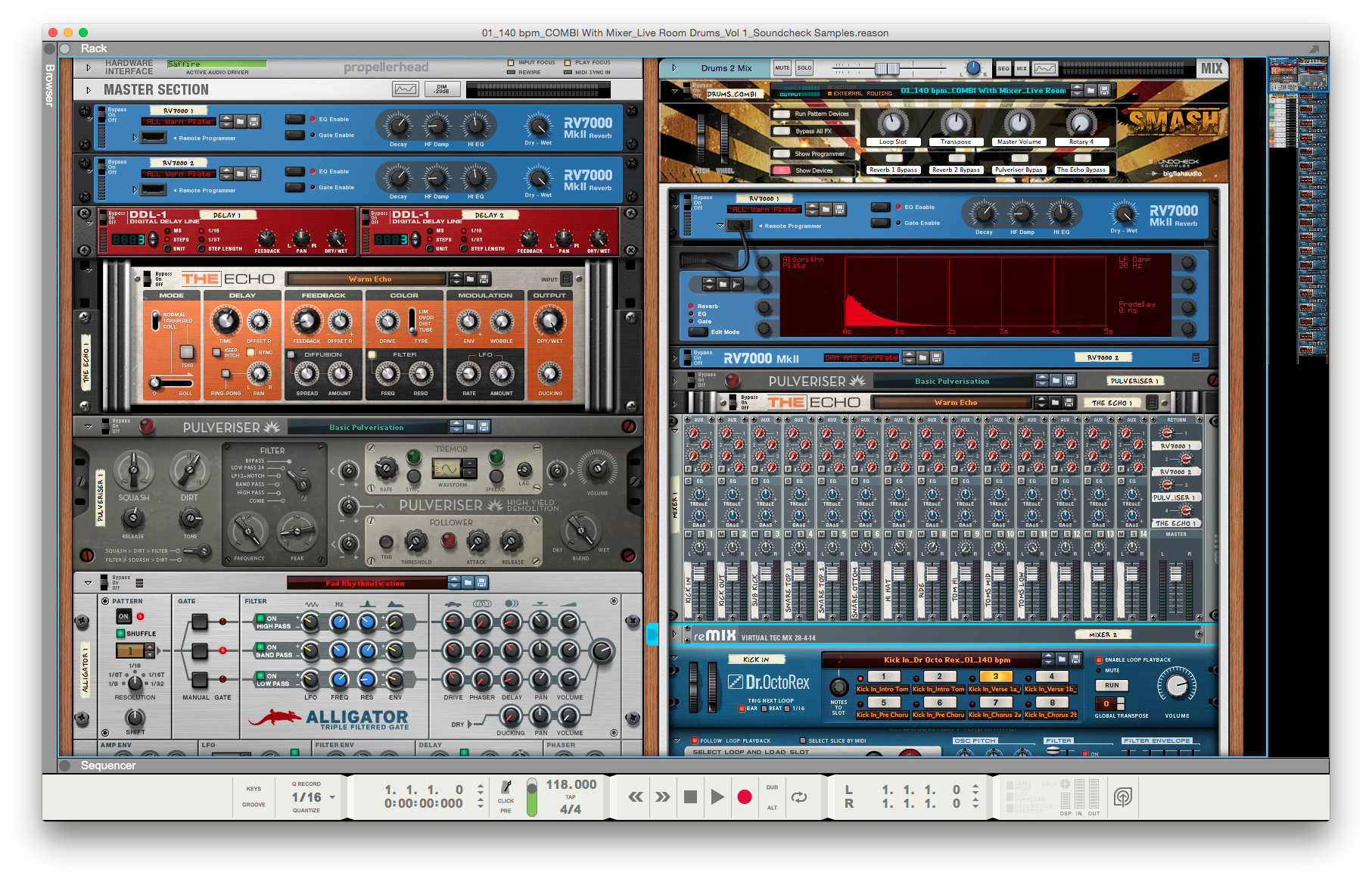The height and width of the screenshot is (882, 1372).
Task: Click the DIM -20dB button
Action: (442, 89)
